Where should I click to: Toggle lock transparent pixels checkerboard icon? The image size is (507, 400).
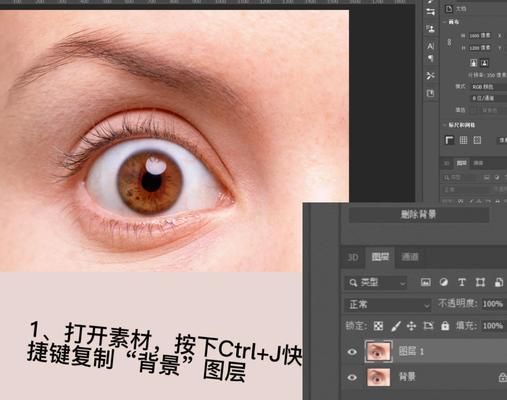[378, 326]
